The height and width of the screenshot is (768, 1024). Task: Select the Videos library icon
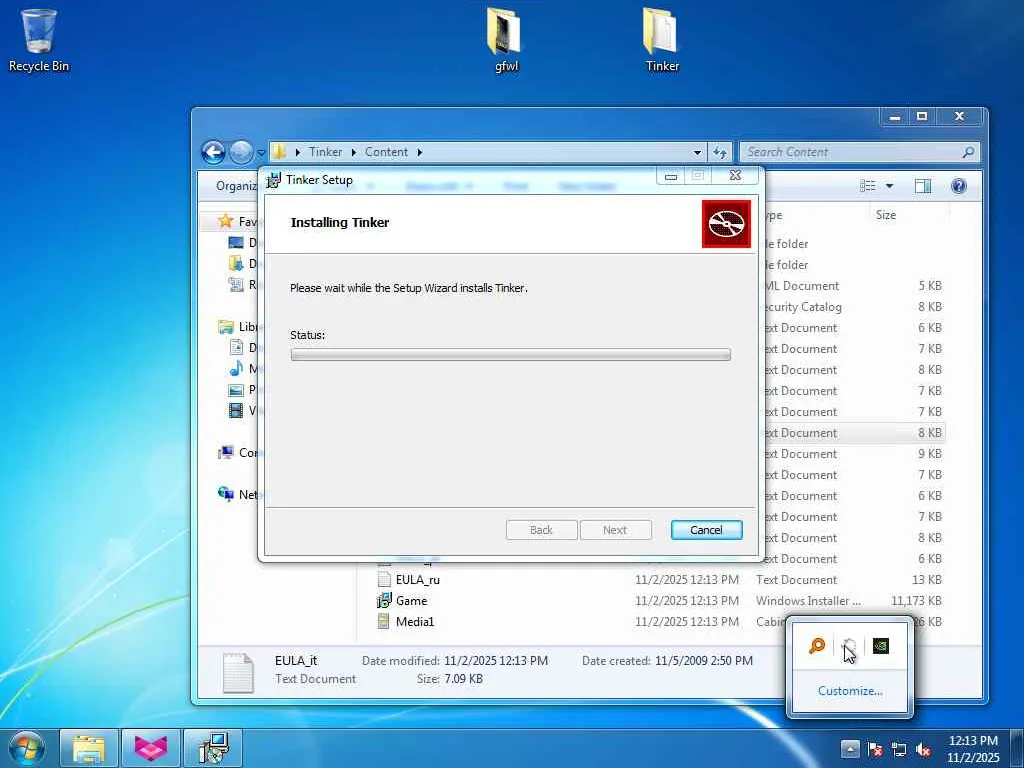click(236, 411)
